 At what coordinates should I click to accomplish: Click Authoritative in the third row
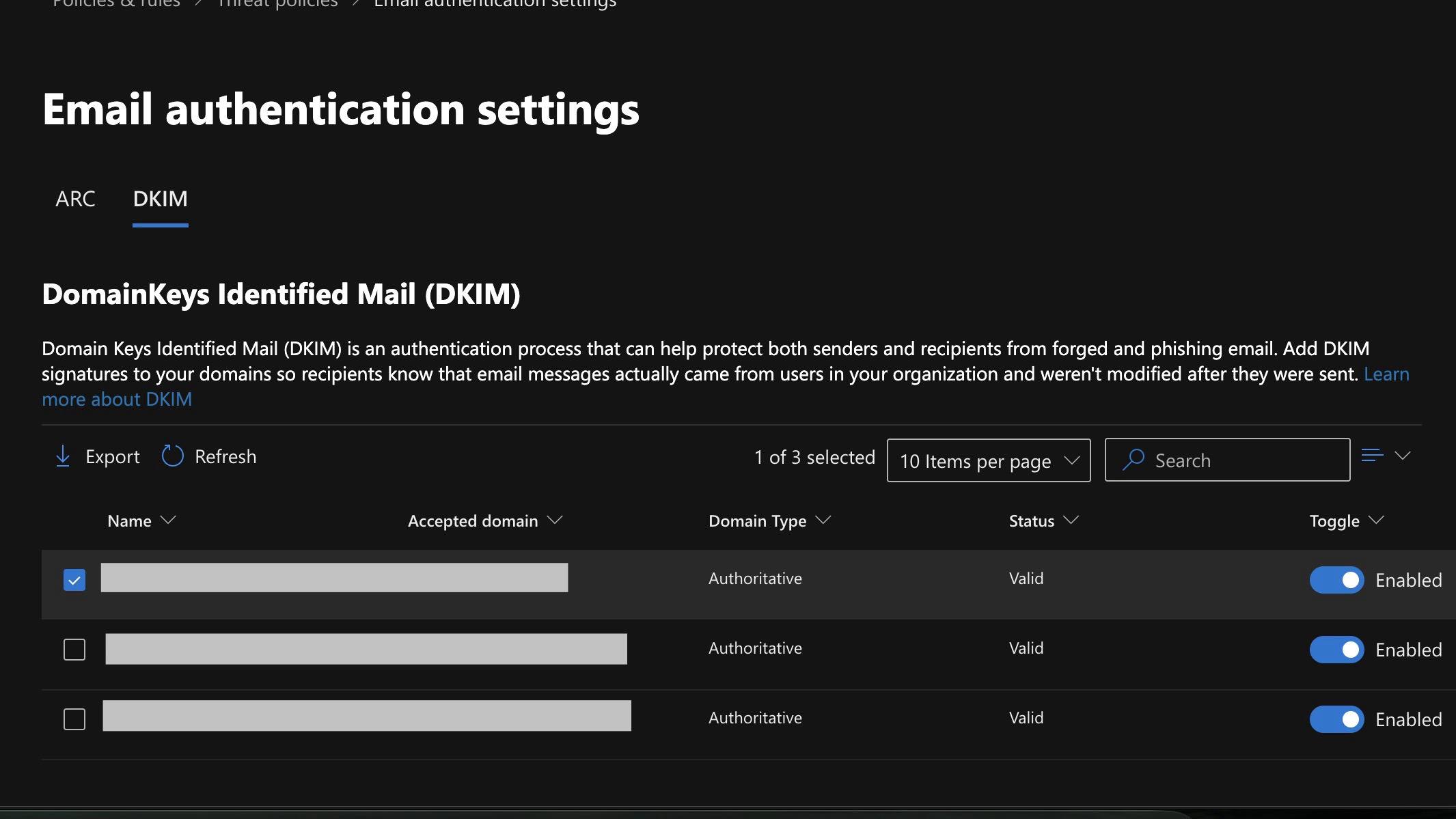[x=755, y=718]
